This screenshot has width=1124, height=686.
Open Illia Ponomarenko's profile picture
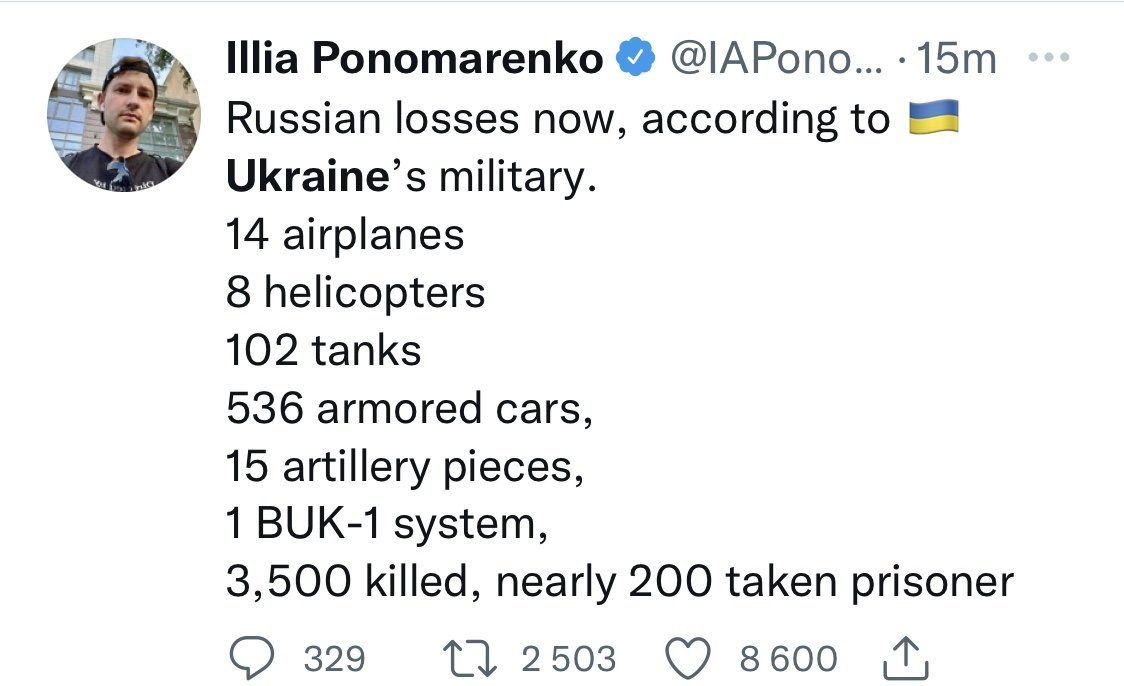click(124, 115)
